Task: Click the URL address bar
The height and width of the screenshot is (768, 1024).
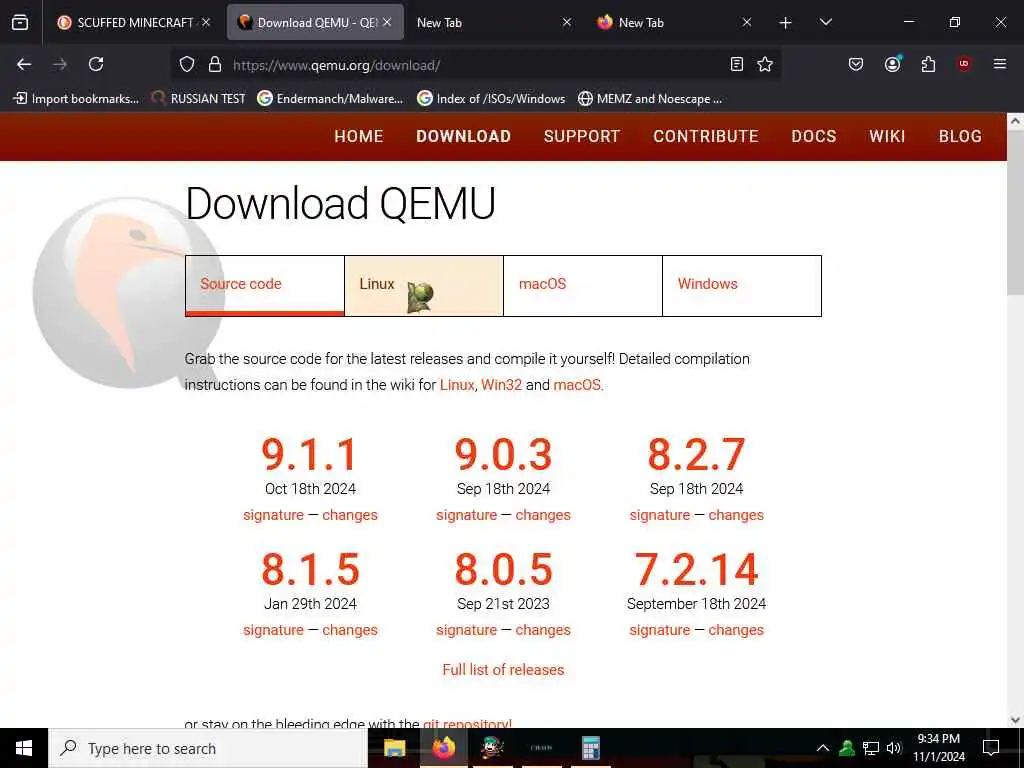Action: (x=477, y=65)
